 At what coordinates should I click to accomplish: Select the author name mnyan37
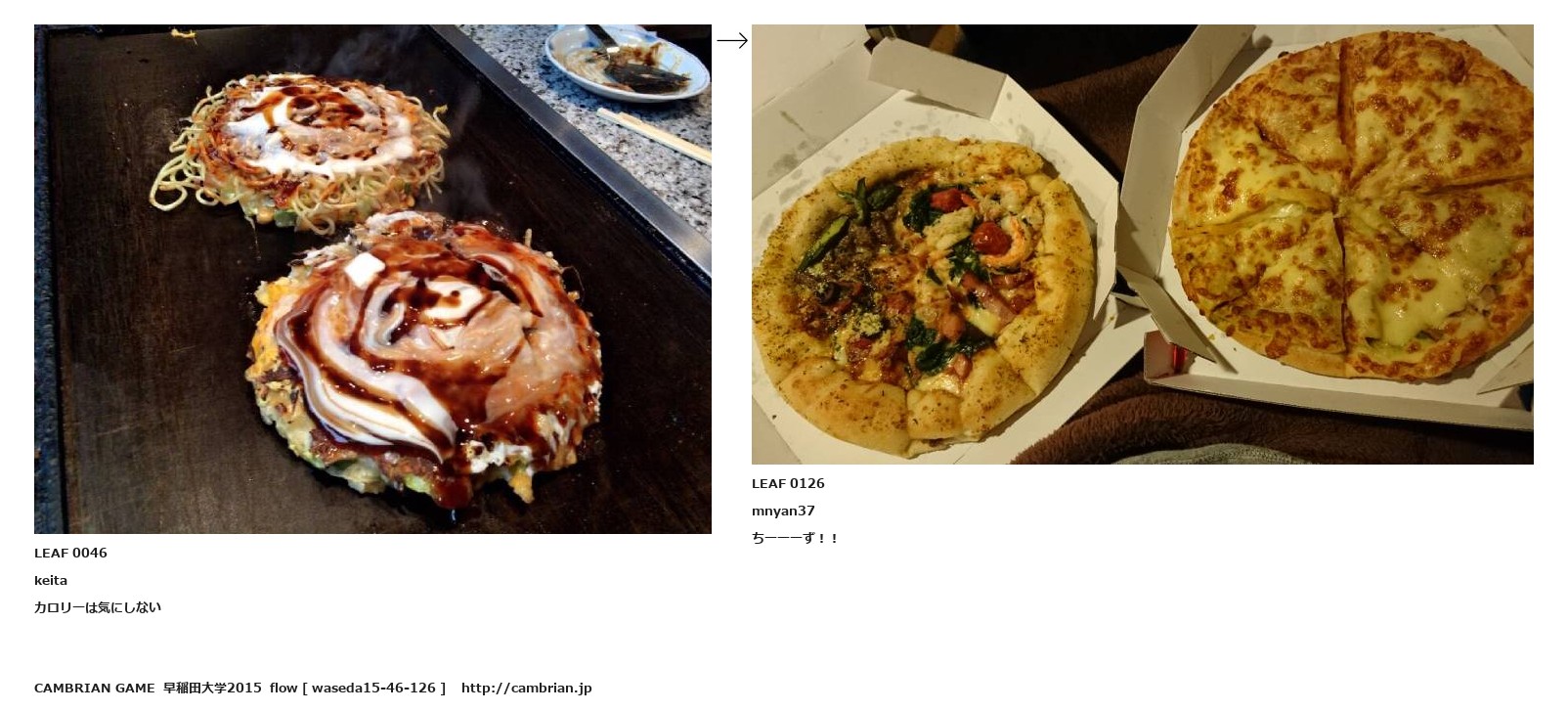pos(783,511)
